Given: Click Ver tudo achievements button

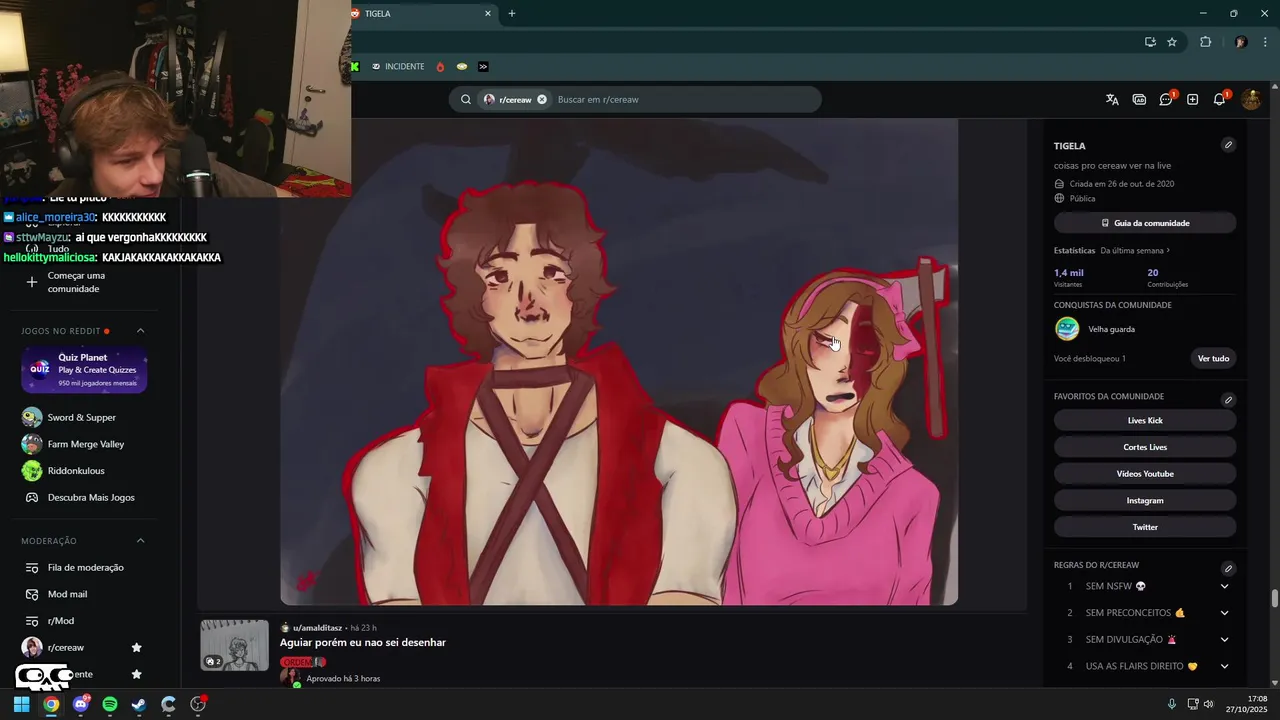Looking at the screenshot, I should pyautogui.click(x=1213, y=358).
